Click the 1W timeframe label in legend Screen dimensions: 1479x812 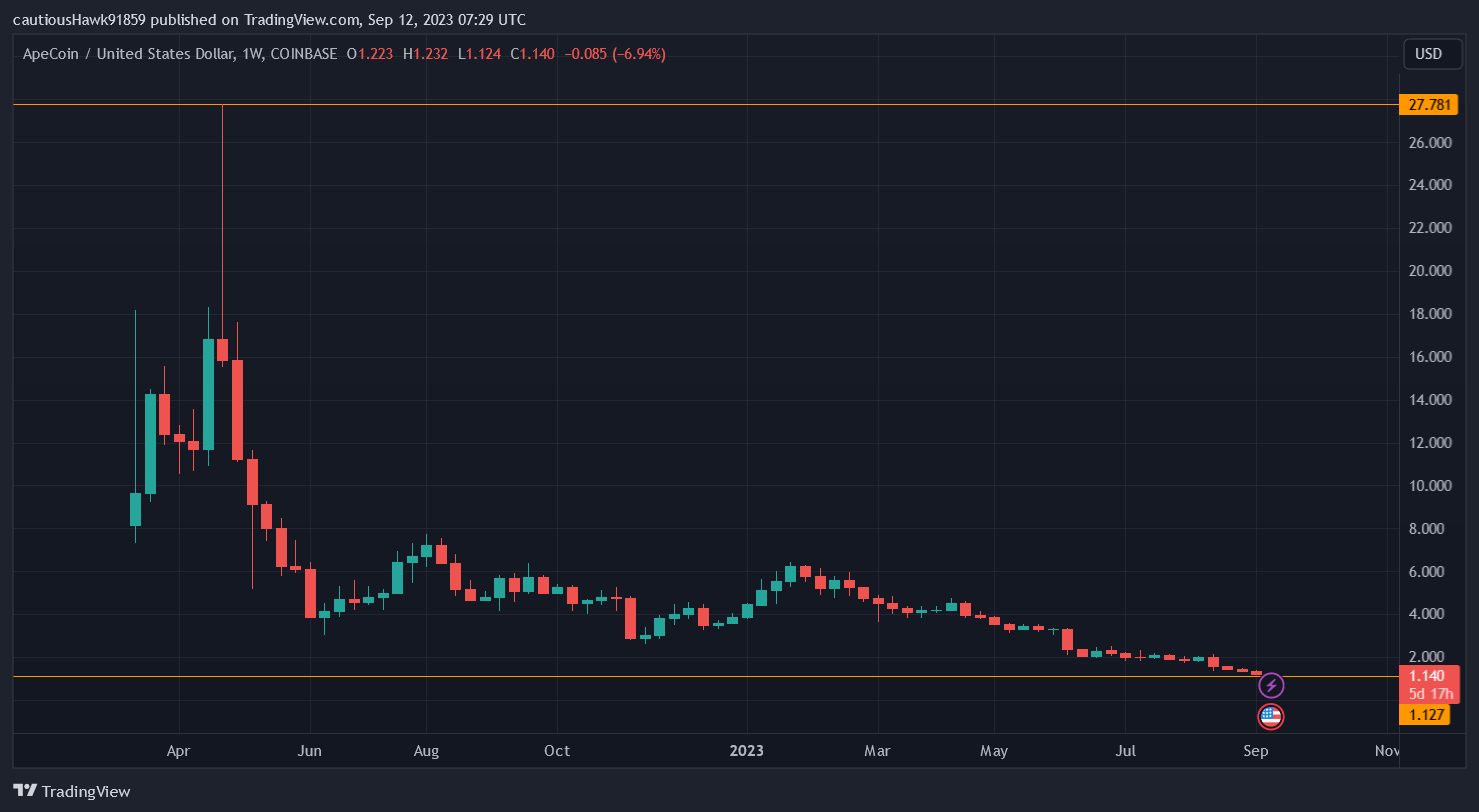[x=252, y=54]
